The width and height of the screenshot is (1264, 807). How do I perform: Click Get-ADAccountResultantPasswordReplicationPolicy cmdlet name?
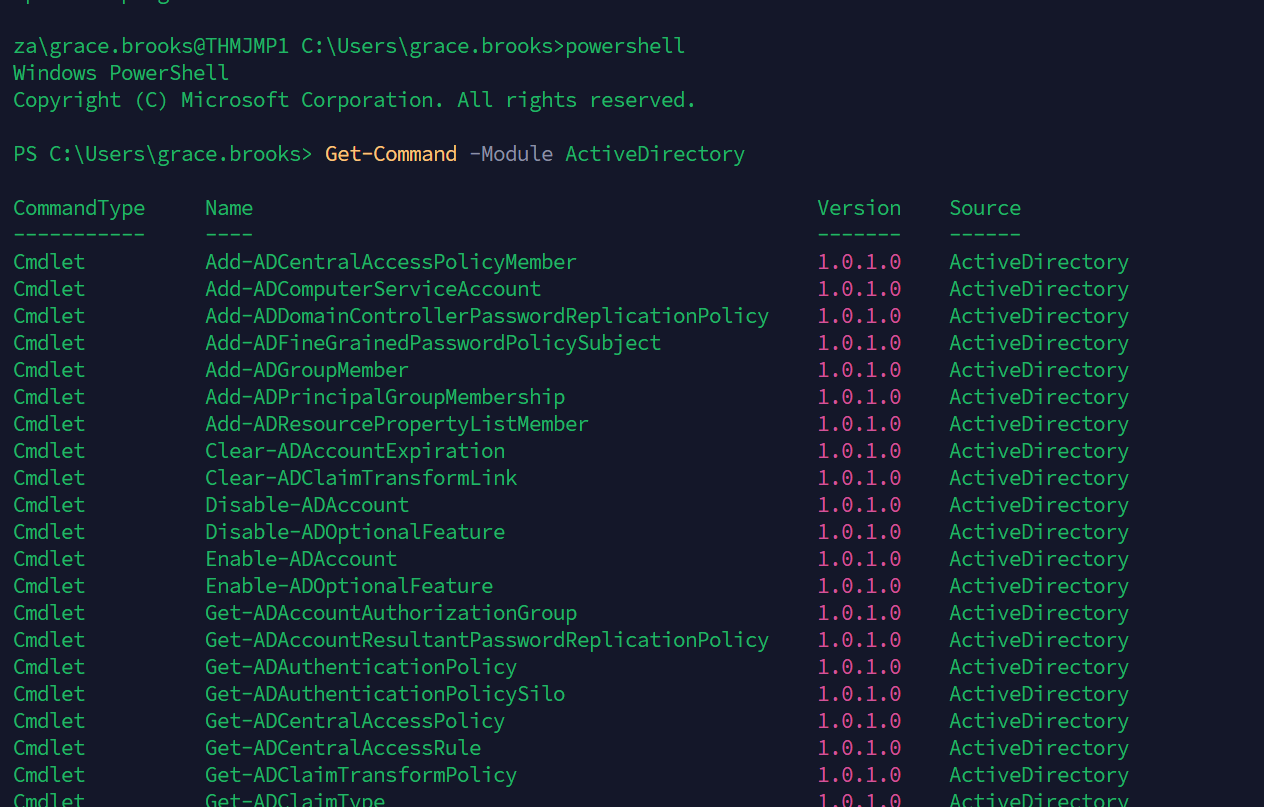point(487,640)
